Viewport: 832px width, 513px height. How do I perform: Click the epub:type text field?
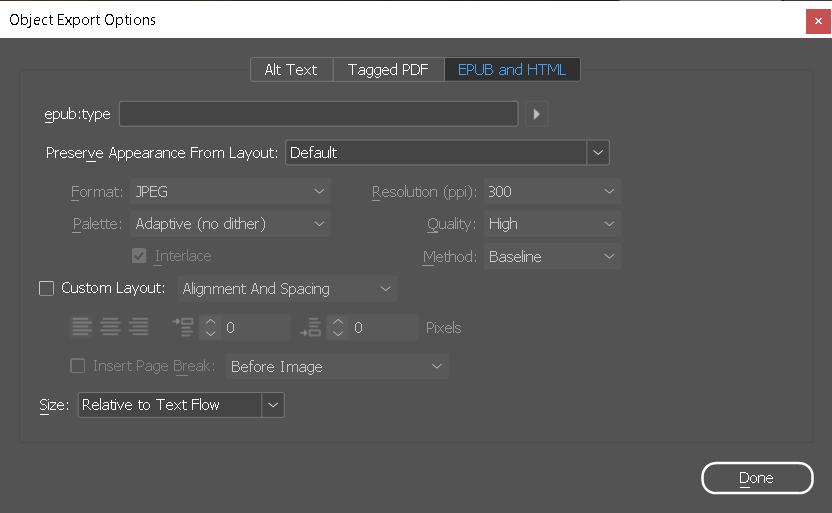point(318,114)
